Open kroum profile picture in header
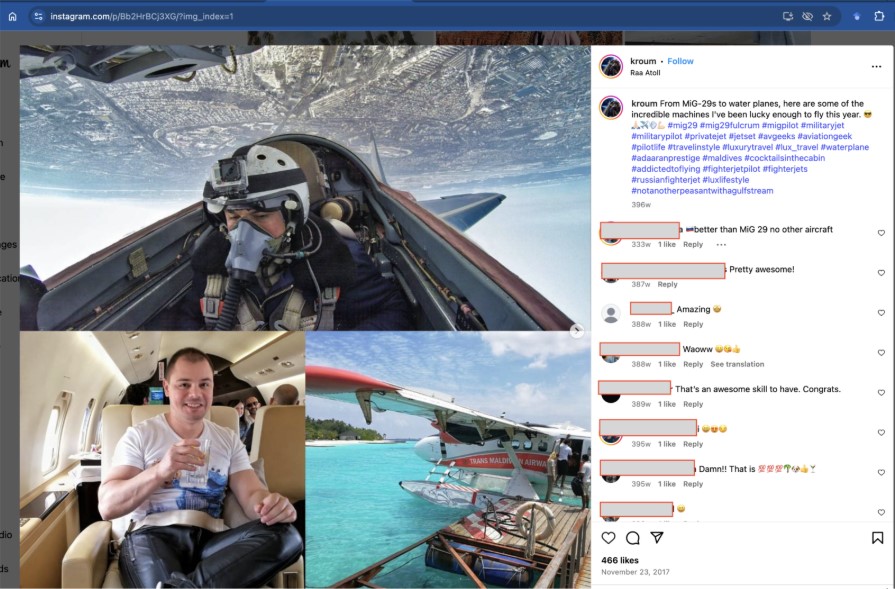The image size is (895, 589). click(x=611, y=66)
